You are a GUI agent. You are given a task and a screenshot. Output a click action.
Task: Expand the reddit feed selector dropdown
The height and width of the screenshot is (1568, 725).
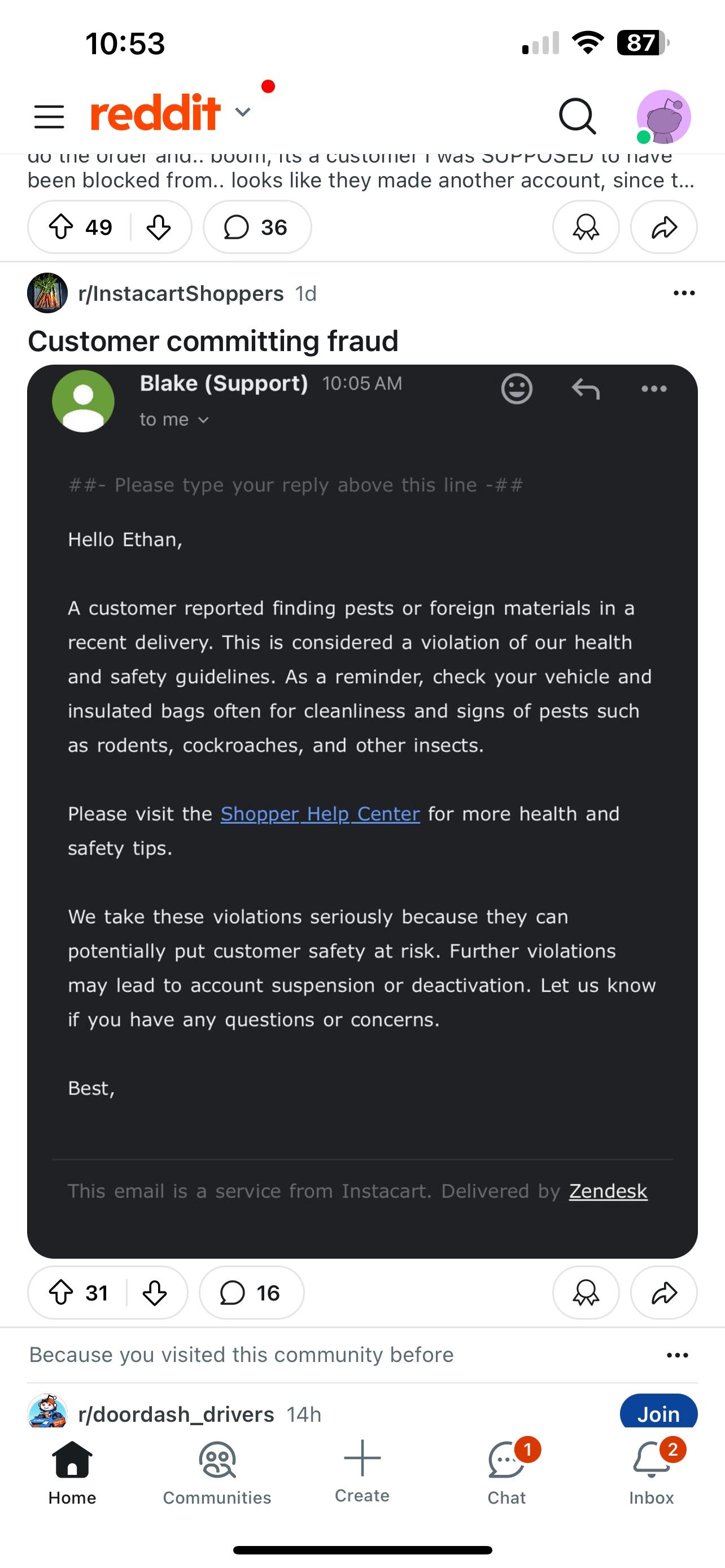pyautogui.click(x=242, y=113)
